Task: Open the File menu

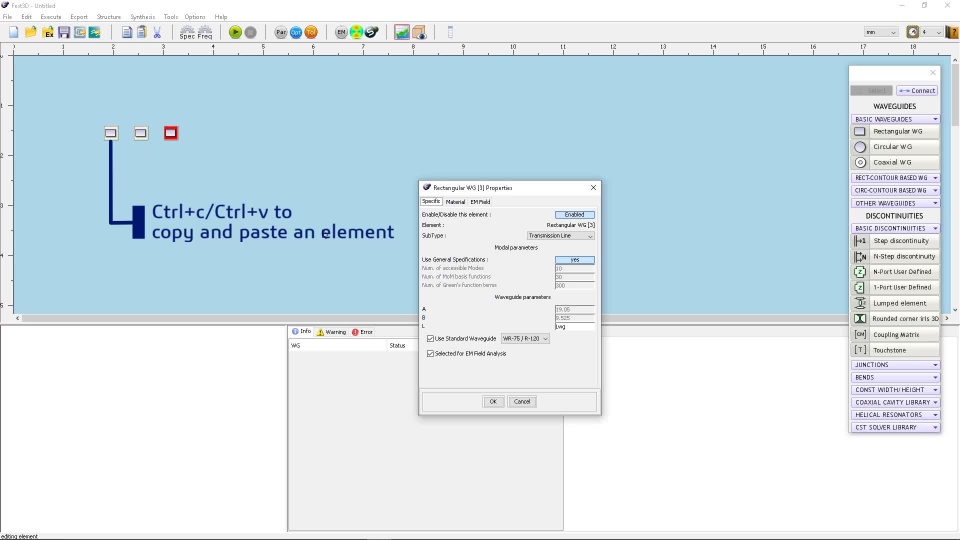Action: (x=7, y=17)
